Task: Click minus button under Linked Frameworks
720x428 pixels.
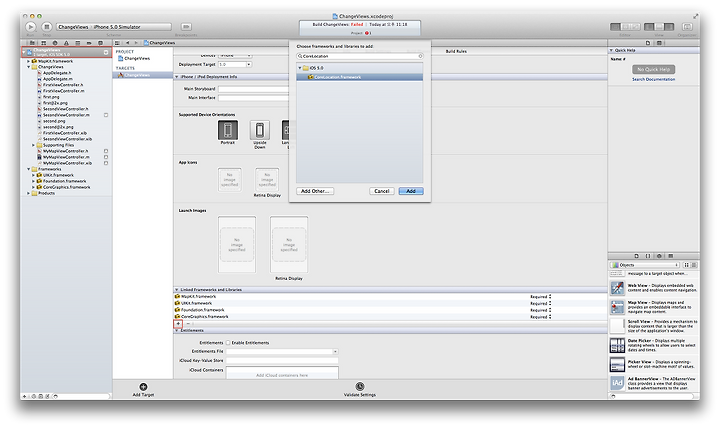Action: click(188, 324)
